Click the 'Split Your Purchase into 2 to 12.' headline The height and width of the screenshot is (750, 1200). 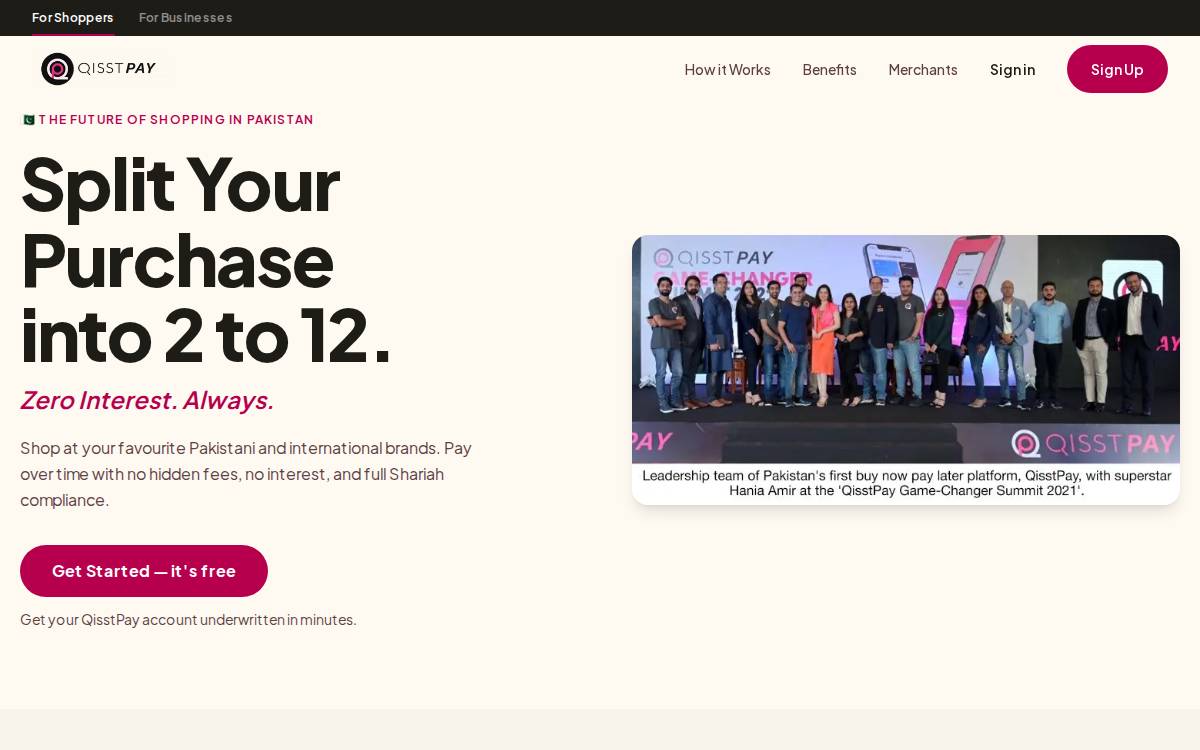(205, 260)
